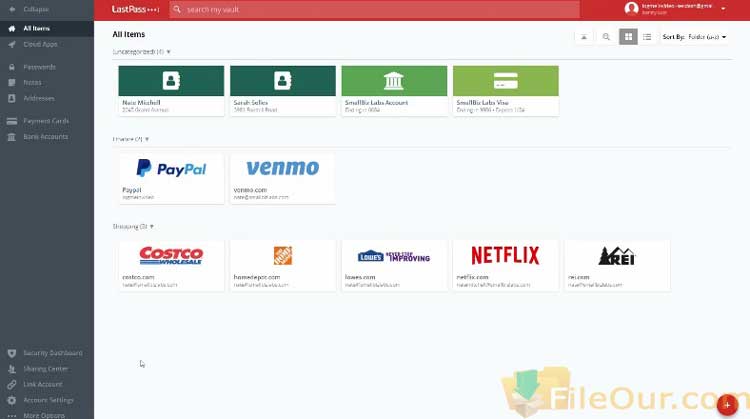Open All Items in the sidebar
750x419 pixels.
(x=47, y=28)
